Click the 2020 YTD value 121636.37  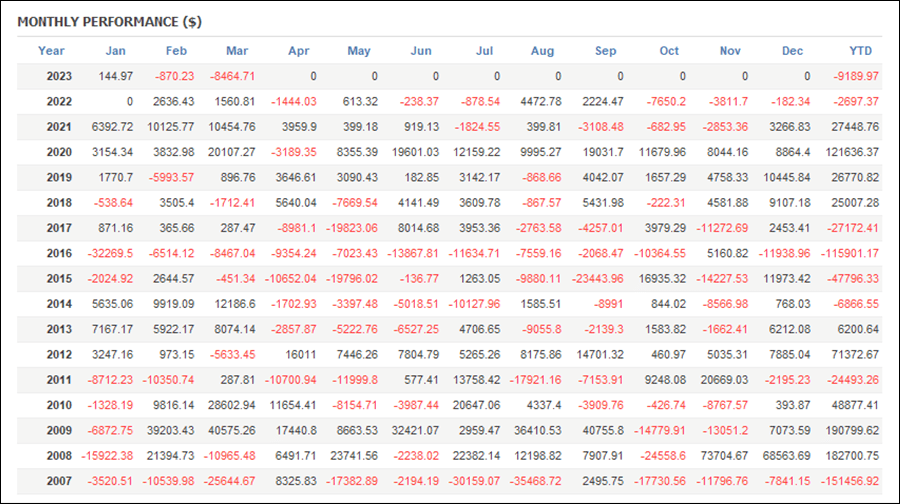tap(852, 152)
